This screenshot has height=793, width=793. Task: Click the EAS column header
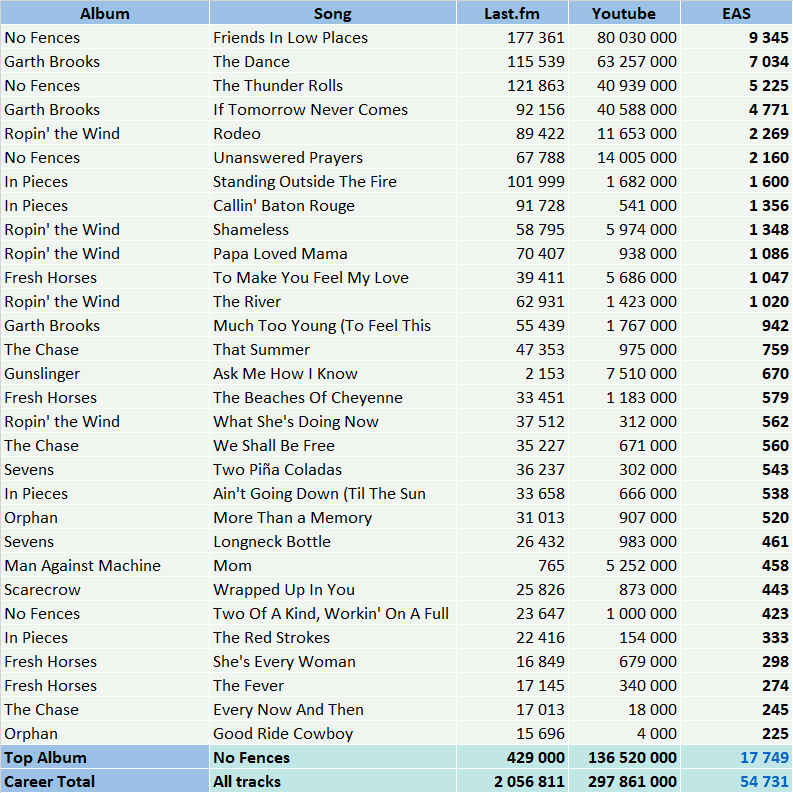click(736, 13)
